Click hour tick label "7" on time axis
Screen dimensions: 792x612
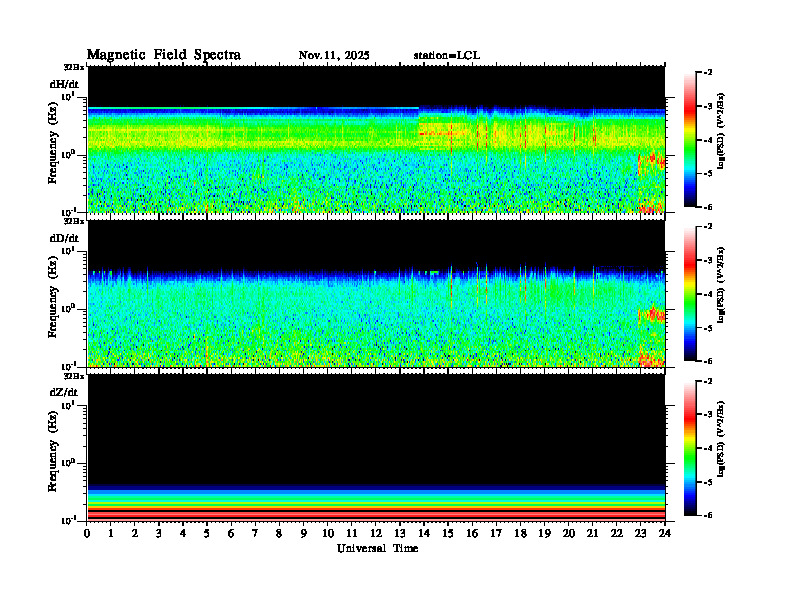(255, 534)
